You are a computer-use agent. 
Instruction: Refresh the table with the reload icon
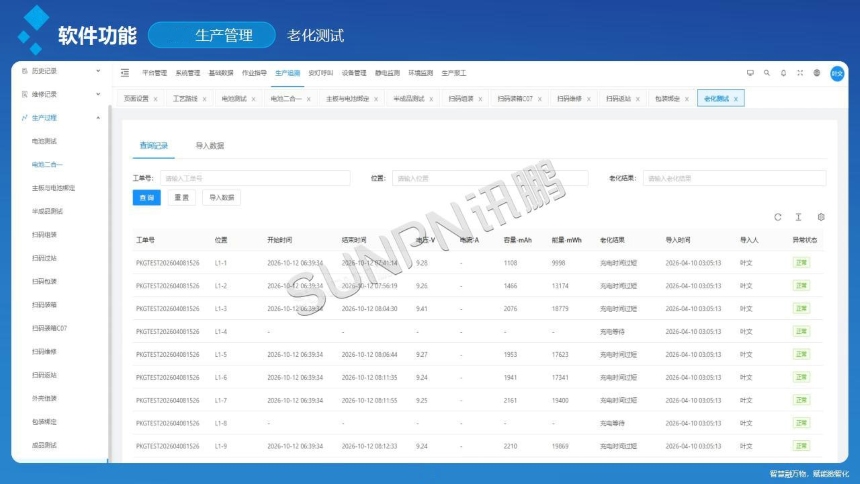778,217
